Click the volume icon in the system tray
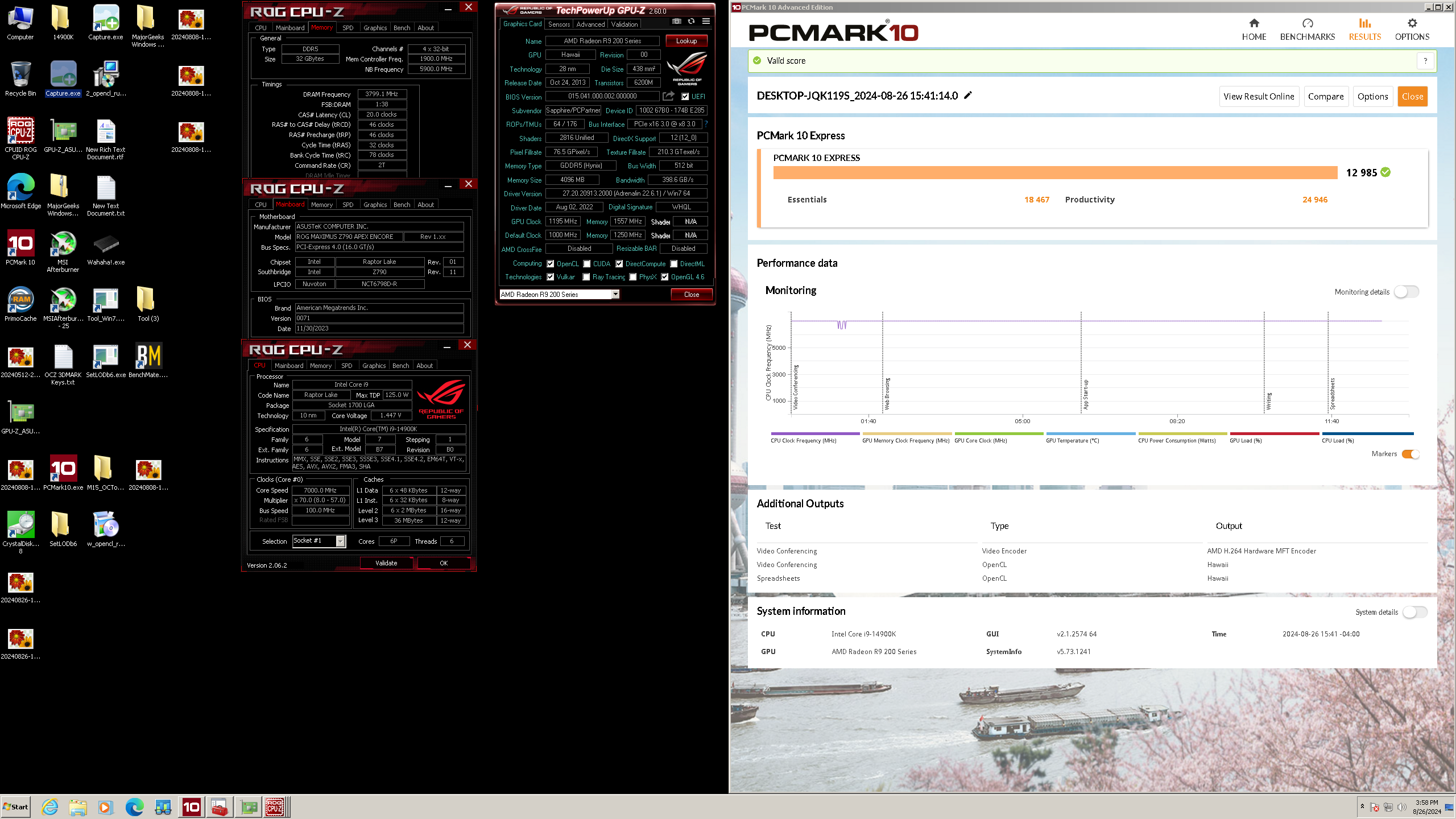1456x819 pixels. 1402,806
